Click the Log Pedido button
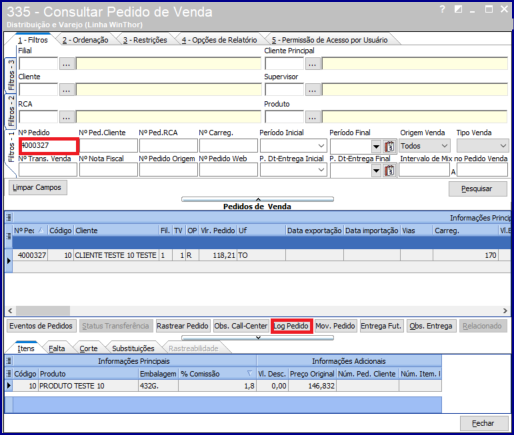The width and height of the screenshot is (514, 435). coord(291,326)
